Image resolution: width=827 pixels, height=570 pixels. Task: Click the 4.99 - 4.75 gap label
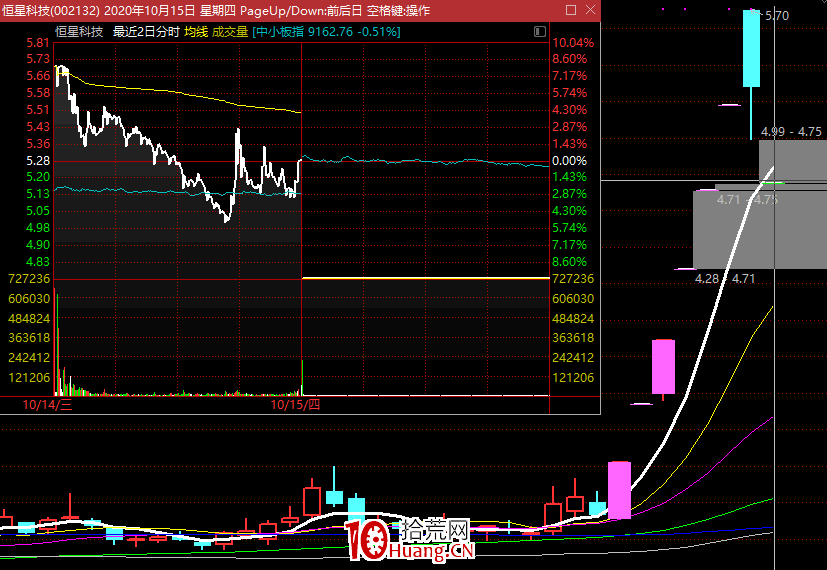[791, 132]
